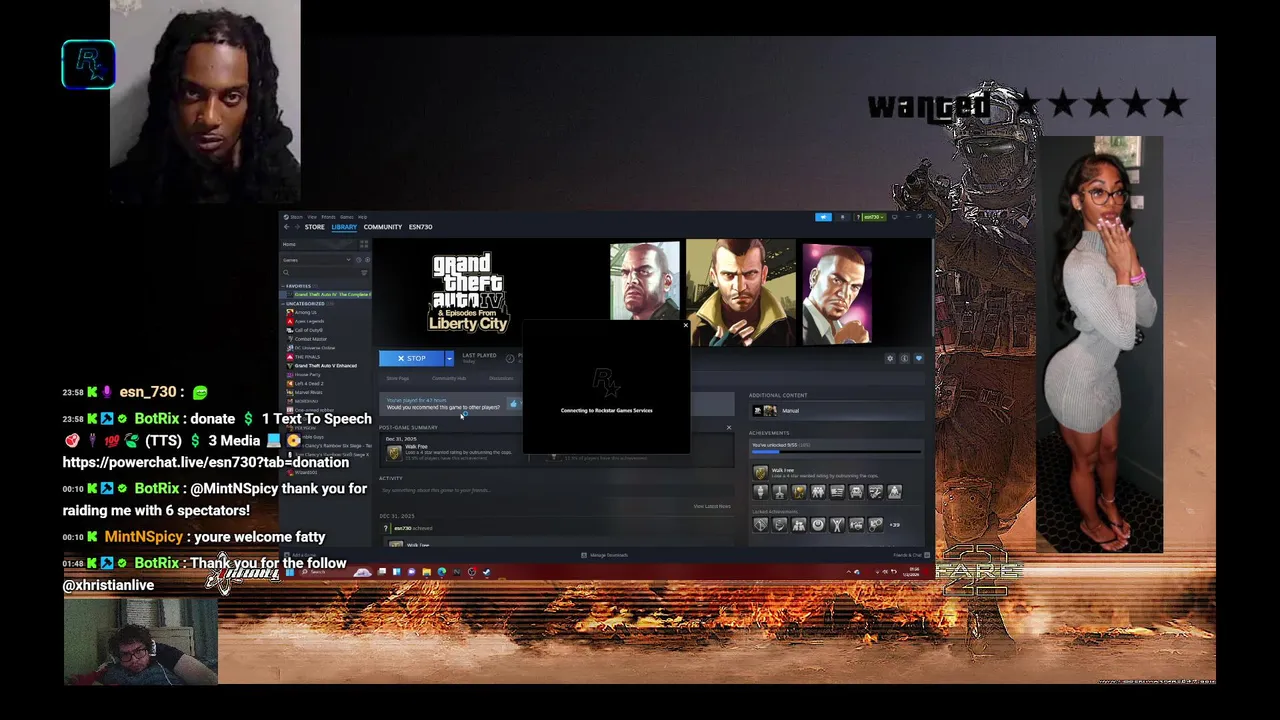Open the esn730 account dropdown
The width and height of the screenshot is (1280, 720).
(874, 217)
